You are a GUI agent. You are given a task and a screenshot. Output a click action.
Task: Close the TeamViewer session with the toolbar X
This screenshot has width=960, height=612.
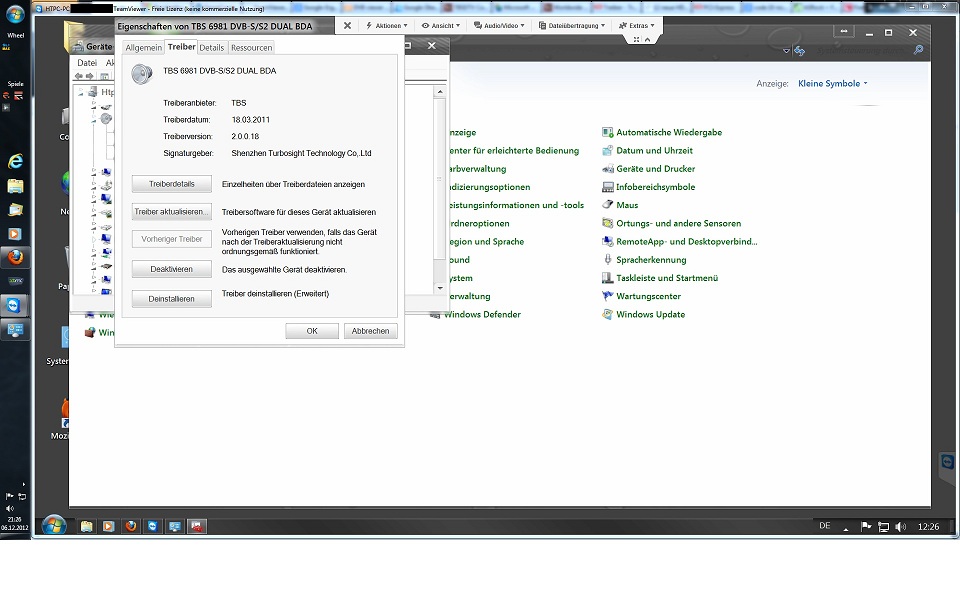point(347,26)
